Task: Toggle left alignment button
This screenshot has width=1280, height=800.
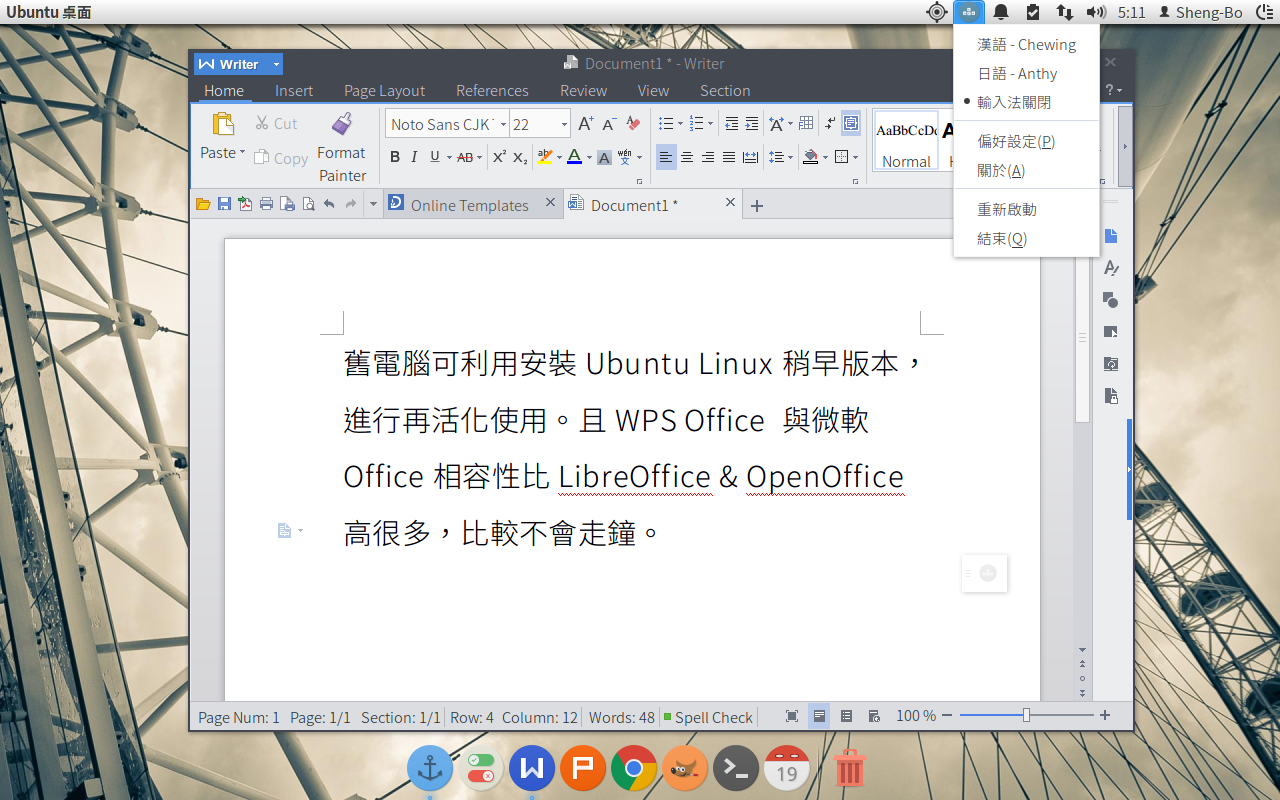Action: (666, 157)
